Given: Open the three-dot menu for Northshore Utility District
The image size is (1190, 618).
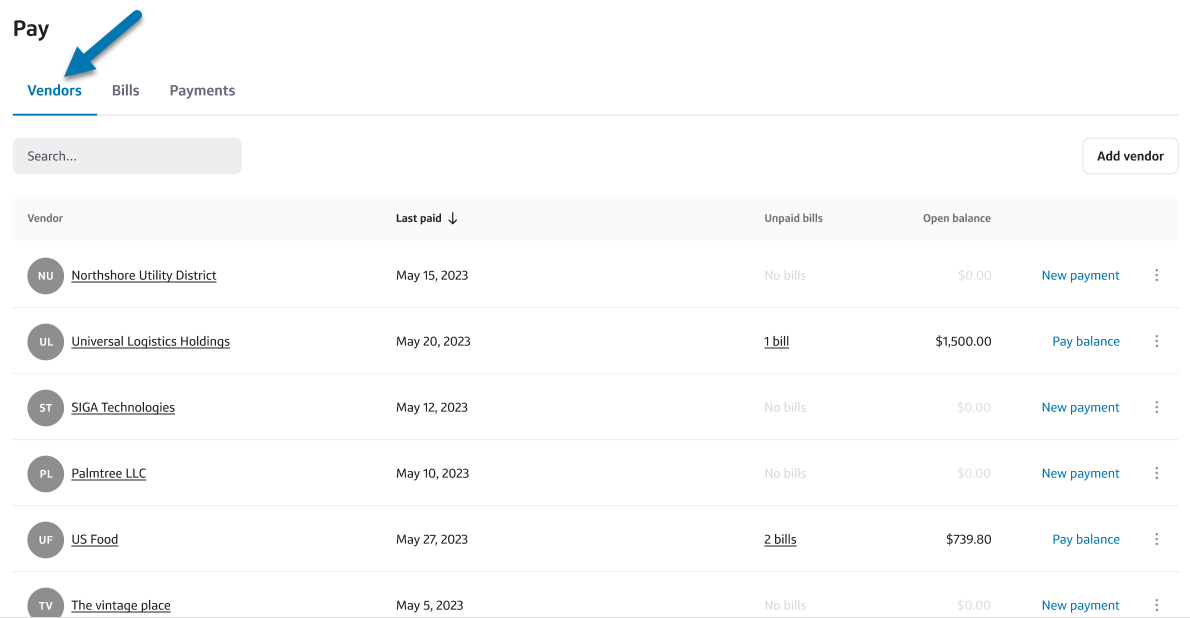Looking at the screenshot, I should click(x=1156, y=275).
